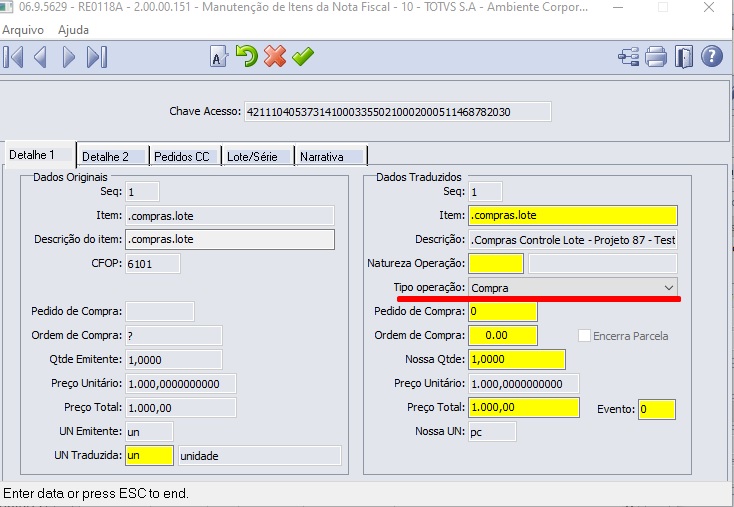
Task: Click the CFOP field 6101
Action: pyautogui.click(x=153, y=264)
